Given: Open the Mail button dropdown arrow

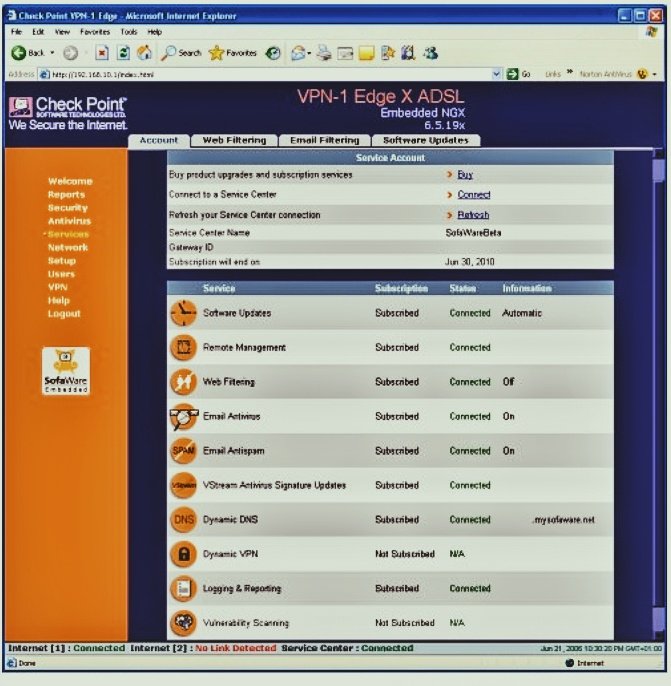Looking at the screenshot, I should [309, 53].
